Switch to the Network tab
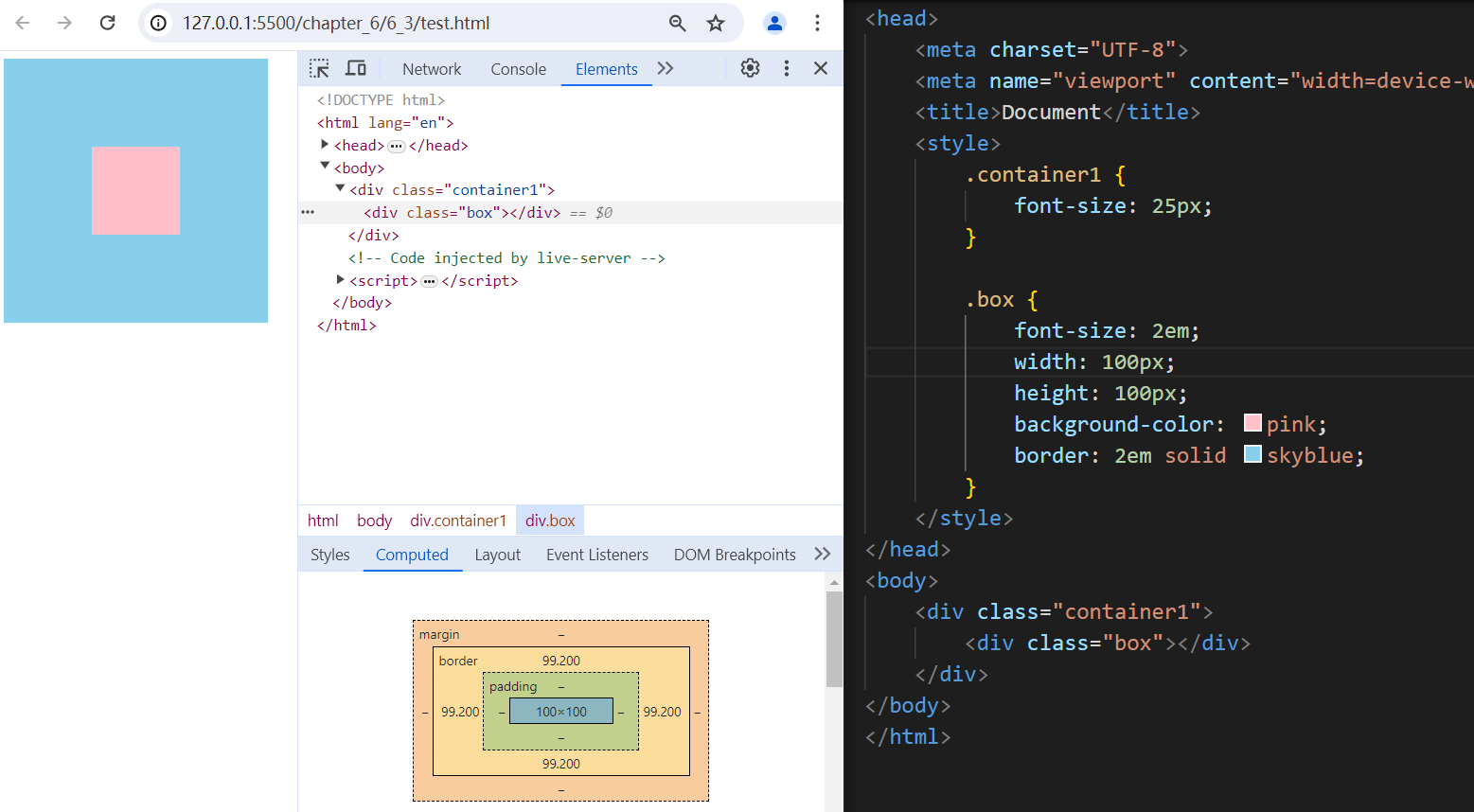The width and height of the screenshot is (1474, 812). click(432, 69)
